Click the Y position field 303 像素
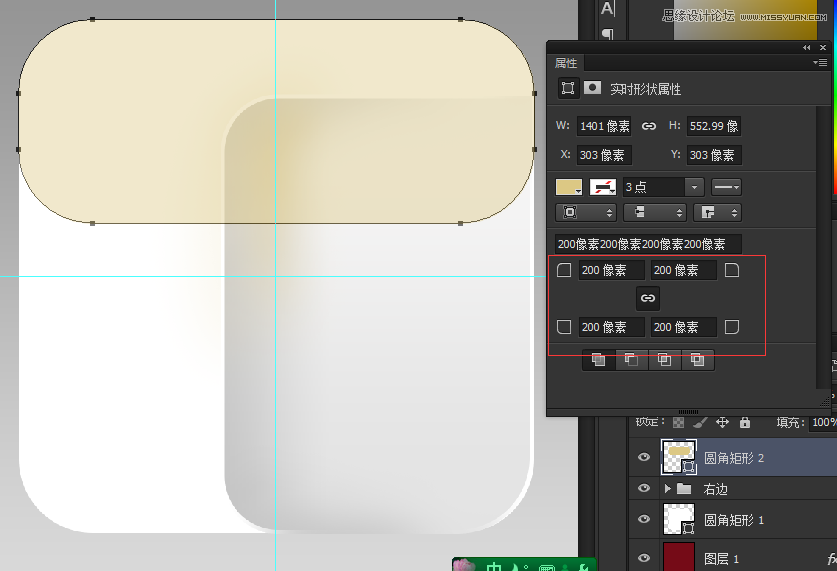 714,155
